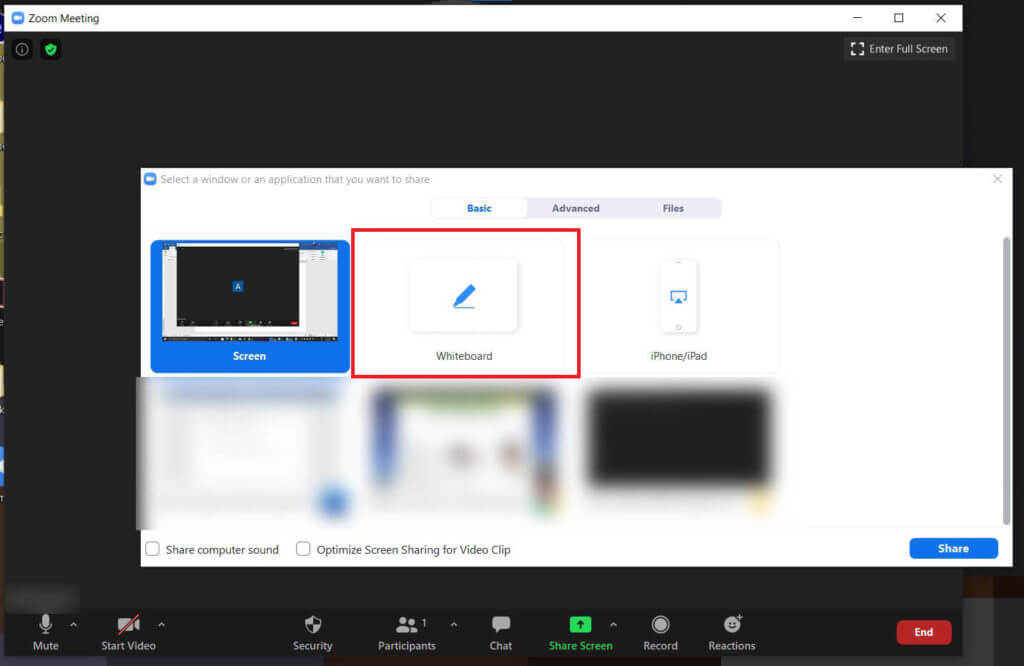Viewport: 1024px width, 666px height.
Task: Close the Zoom Meeting window
Action: (x=941, y=18)
